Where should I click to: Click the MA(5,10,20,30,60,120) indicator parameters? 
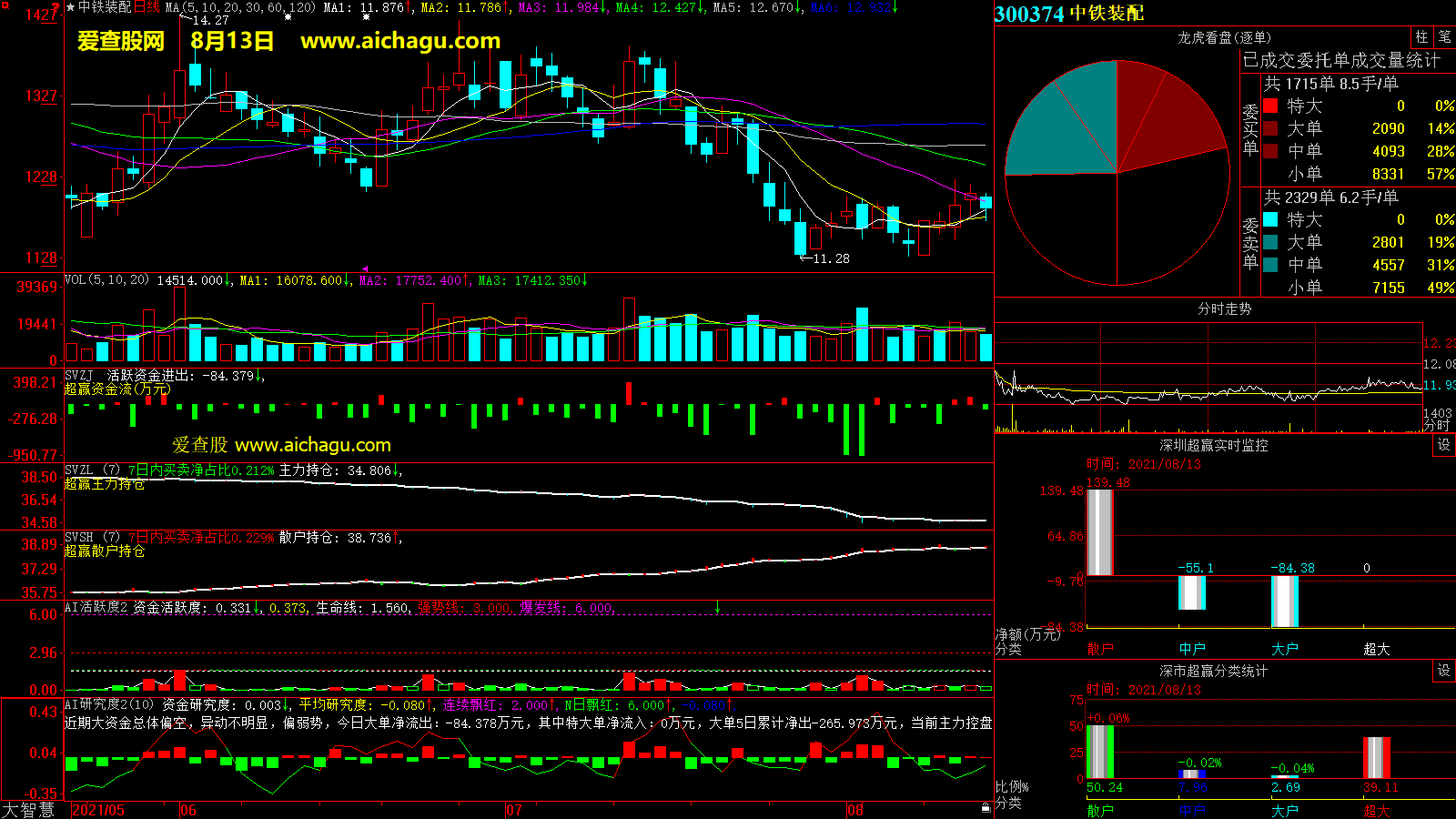click(240, 7)
